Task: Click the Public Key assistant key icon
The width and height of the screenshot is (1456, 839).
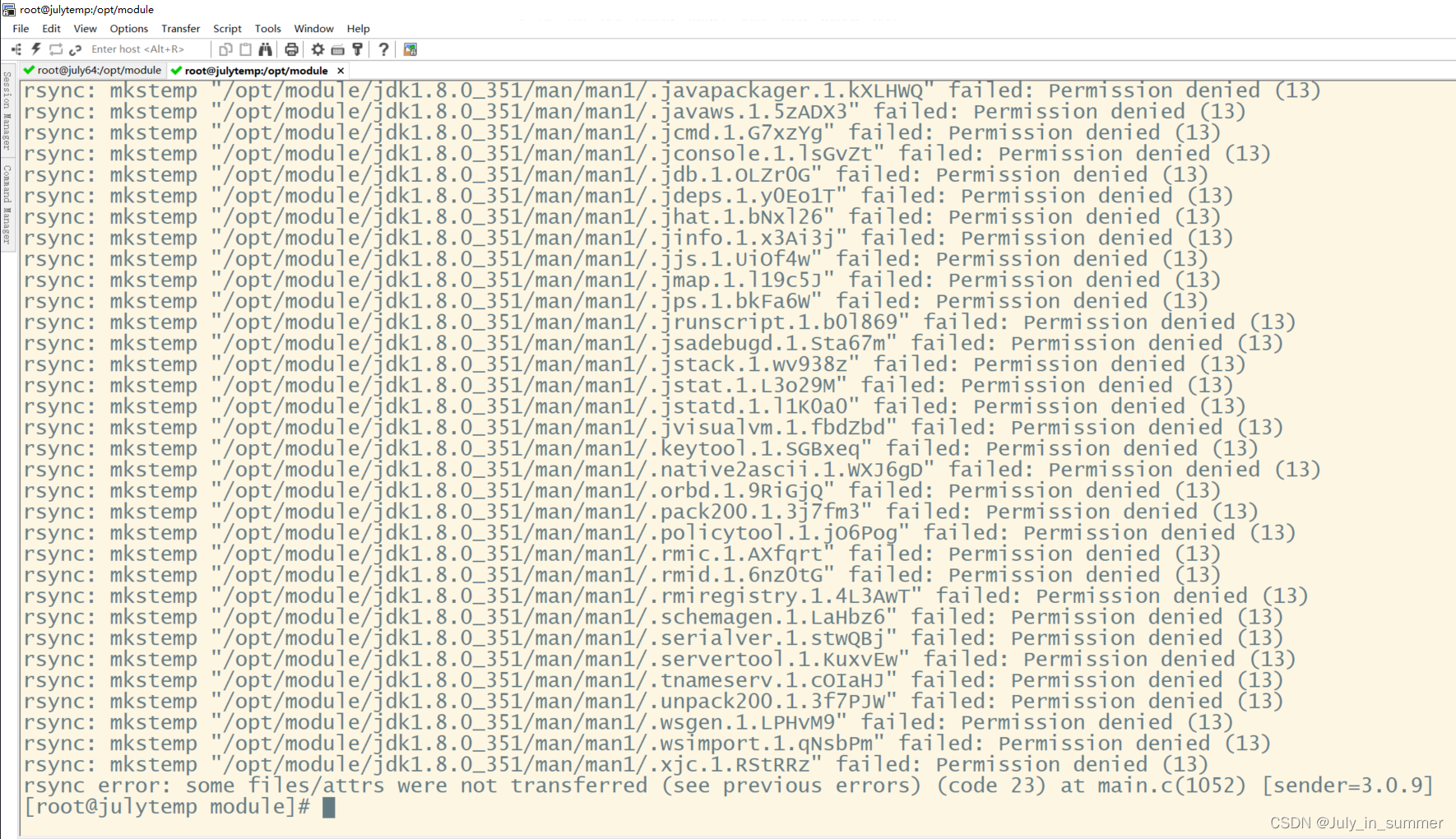Action: click(357, 49)
